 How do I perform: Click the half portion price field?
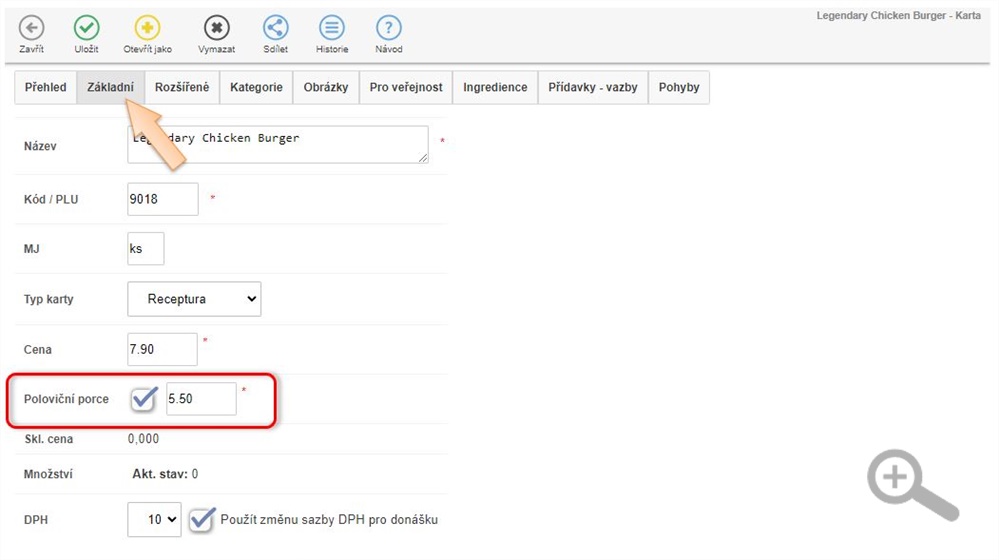tap(201, 399)
